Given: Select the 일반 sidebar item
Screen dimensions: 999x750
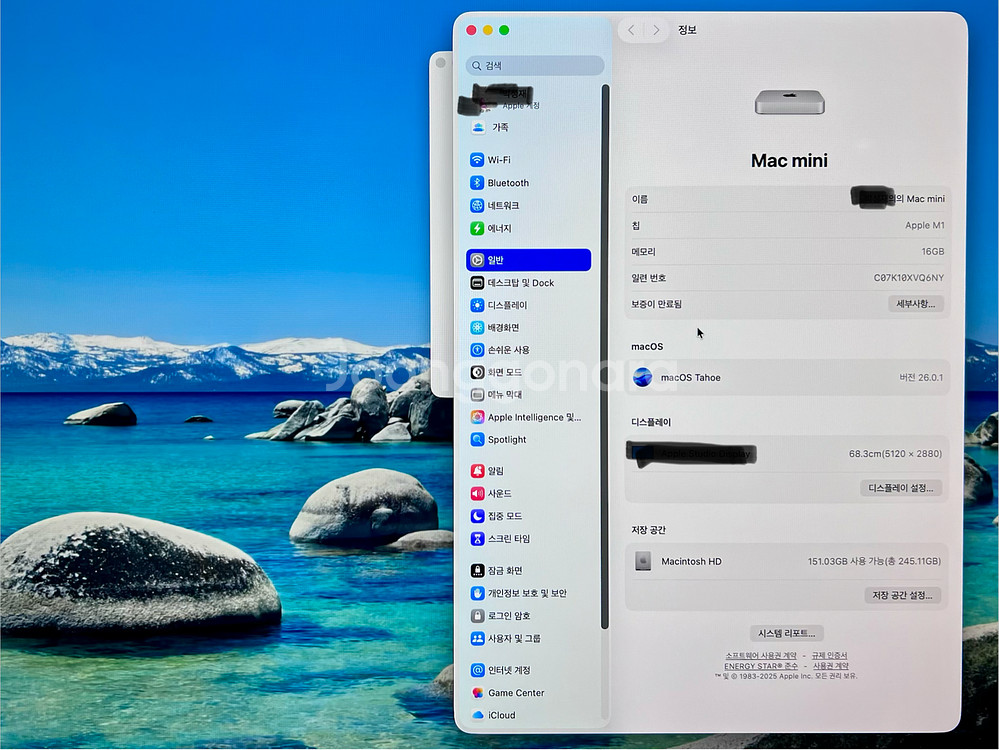Looking at the screenshot, I should [x=528, y=260].
